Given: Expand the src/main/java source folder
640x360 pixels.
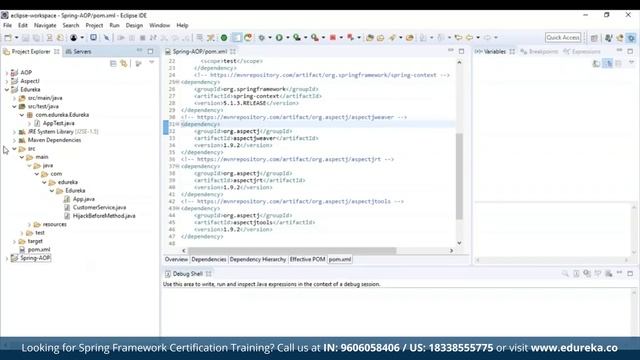Looking at the screenshot, I should [x=14, y=98].
